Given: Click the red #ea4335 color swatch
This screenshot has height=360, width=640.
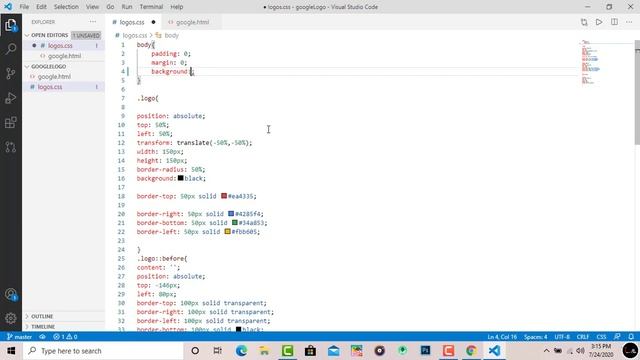Looking at the screenshot, I should click(x=224, y=196).
